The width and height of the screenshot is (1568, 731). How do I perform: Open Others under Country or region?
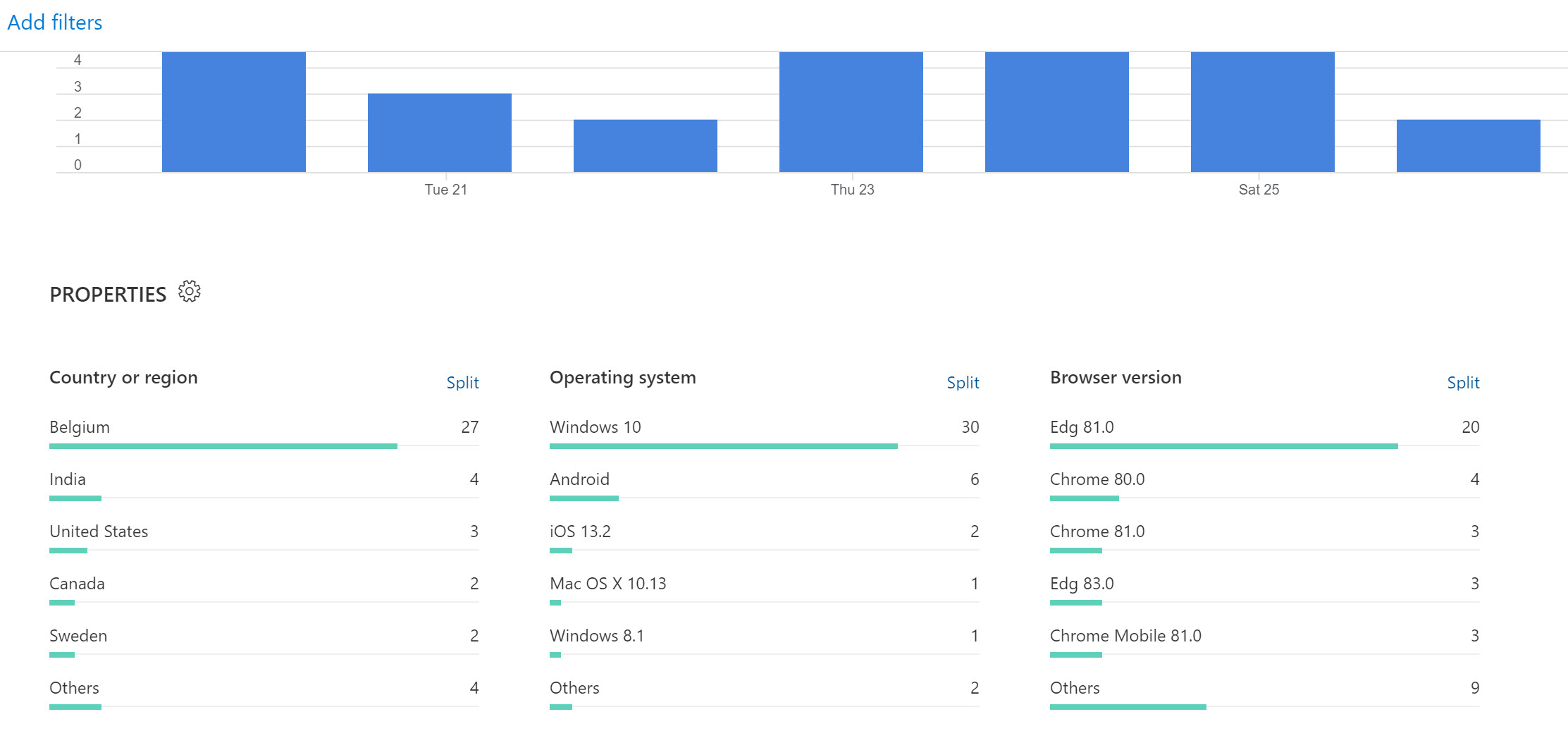tap(74, 688)
